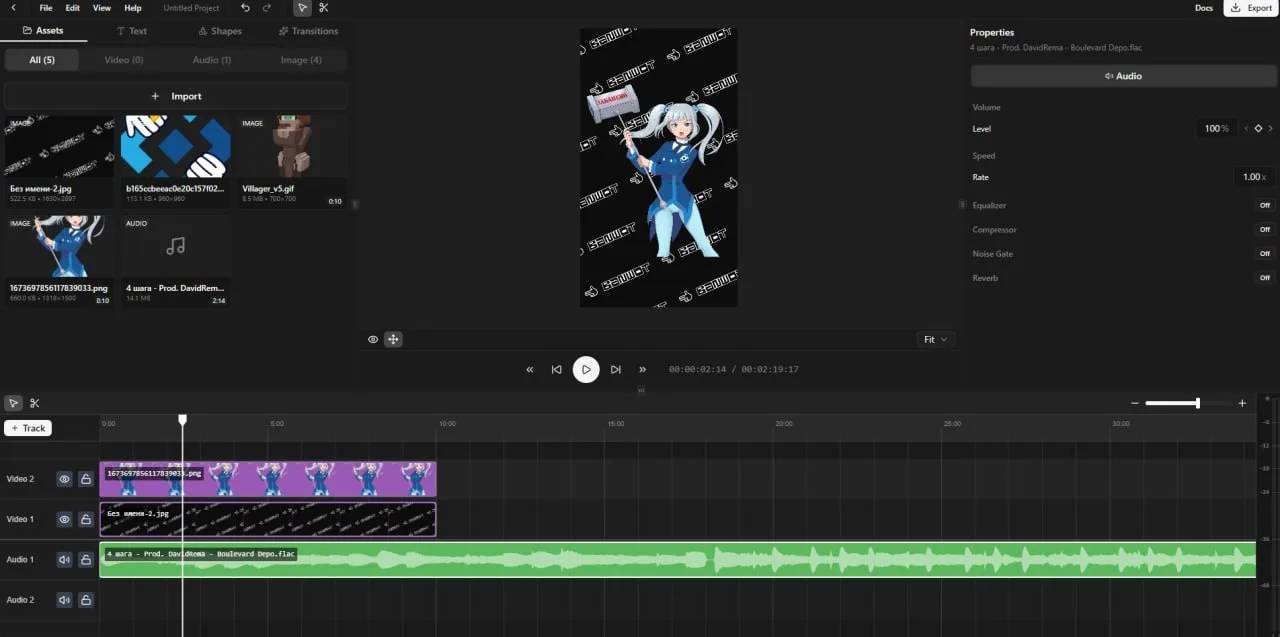The image size is (1280, 637).
Task: Zoom out the timeline with minus
Action: coord(1135,403)
